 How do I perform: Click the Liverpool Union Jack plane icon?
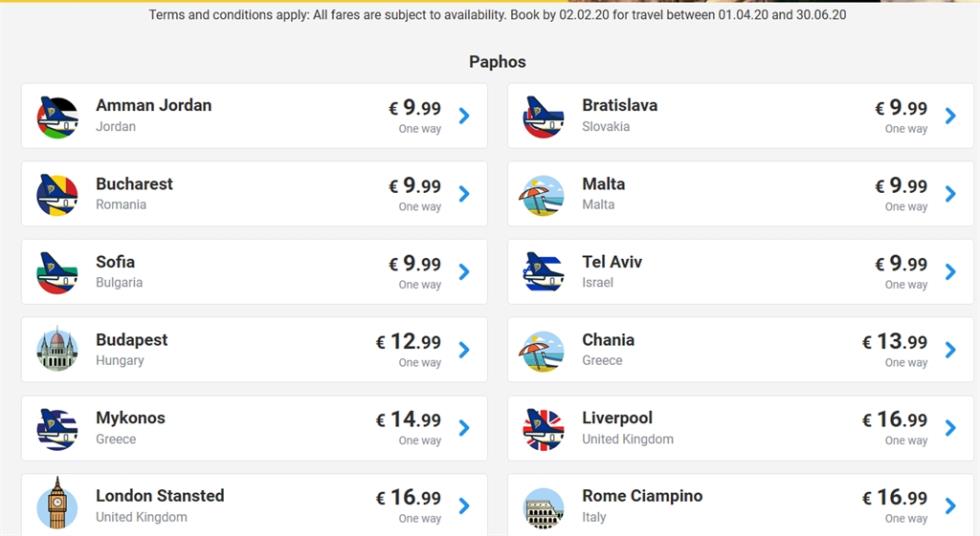point(542,429)
